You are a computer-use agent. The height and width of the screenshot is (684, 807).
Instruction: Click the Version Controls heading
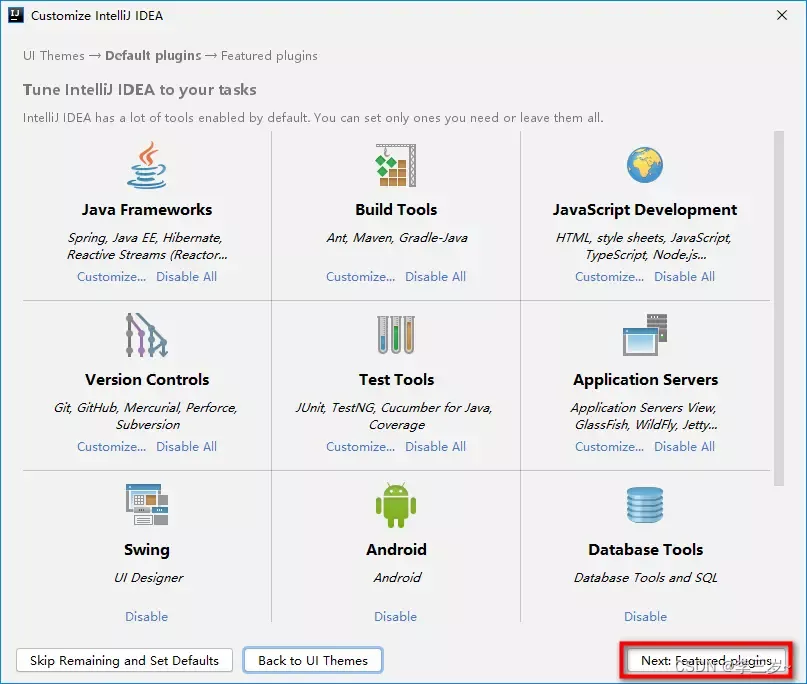tap(147, 380)
